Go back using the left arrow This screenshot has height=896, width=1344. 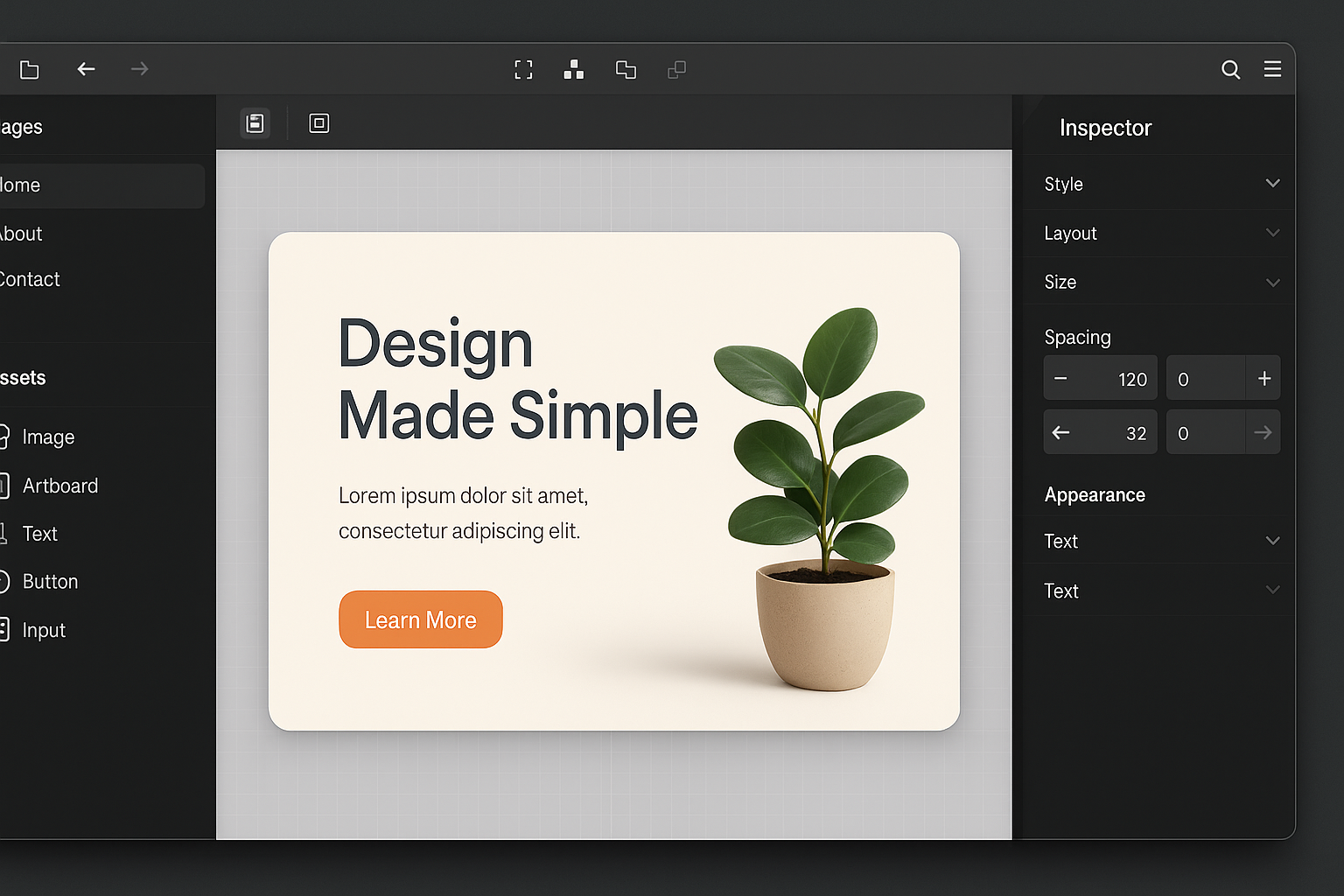pos(86,69)
